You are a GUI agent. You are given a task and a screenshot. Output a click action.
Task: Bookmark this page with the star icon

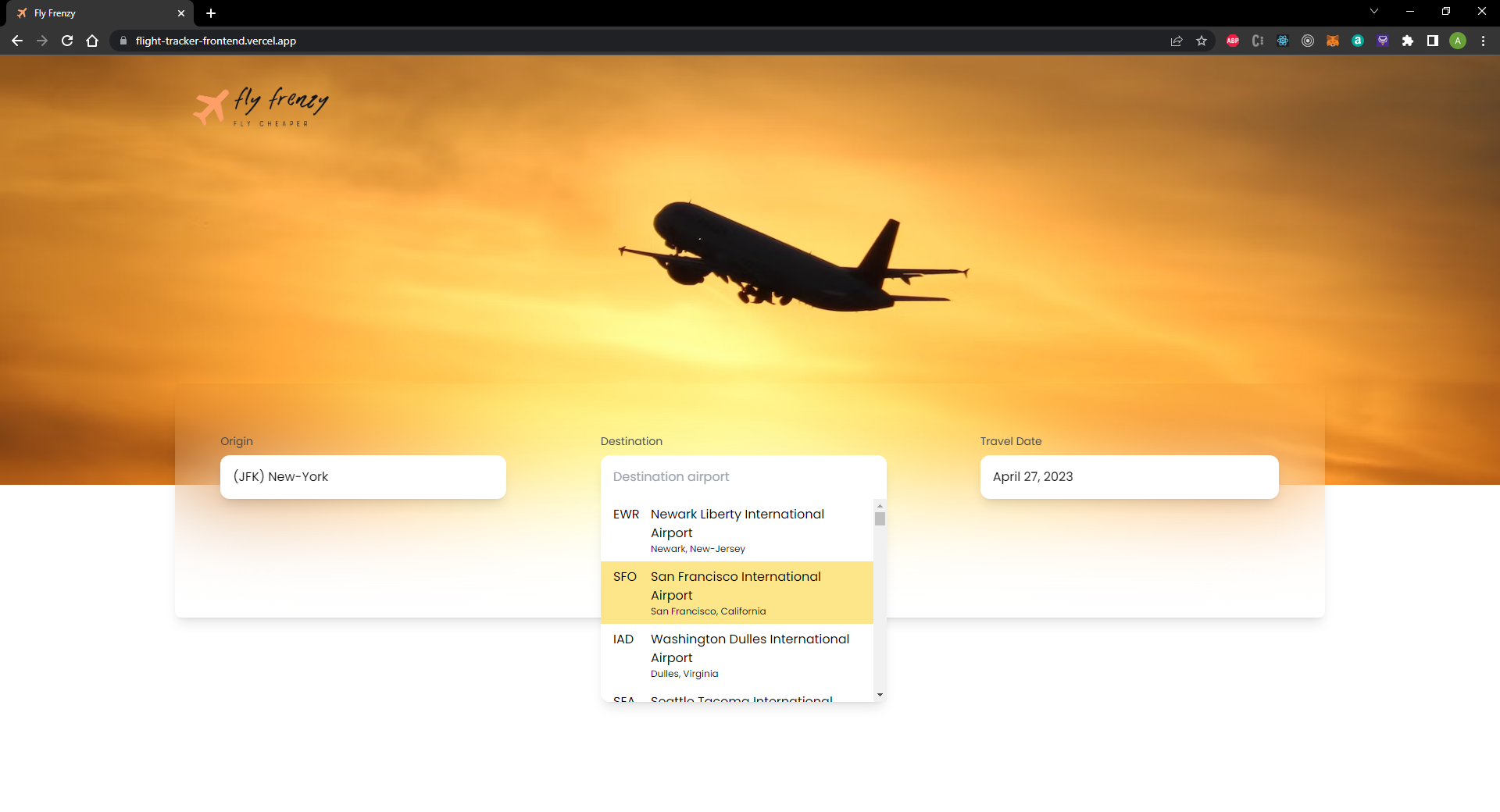[1202, 41]
